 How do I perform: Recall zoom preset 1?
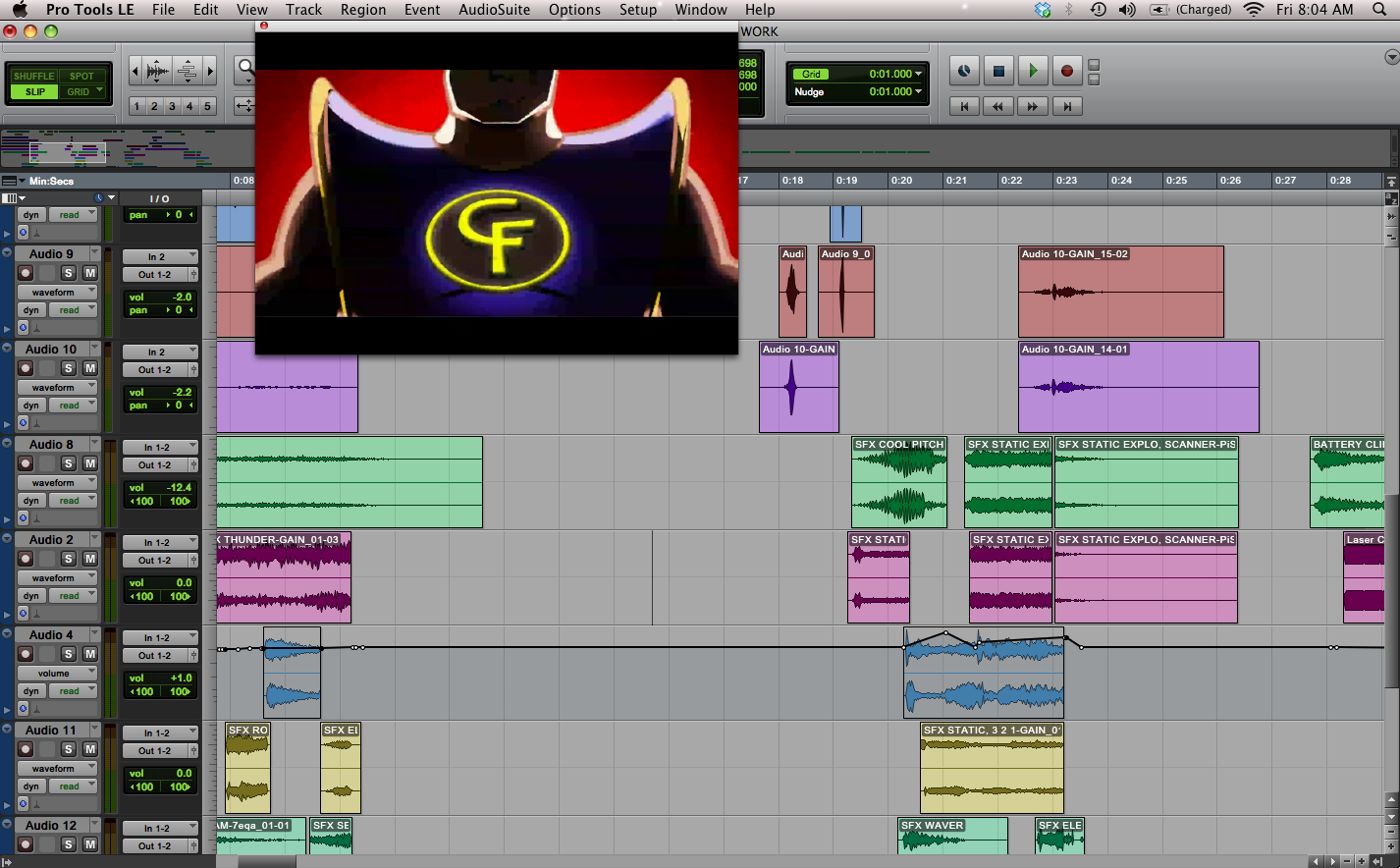coord(137,106)
